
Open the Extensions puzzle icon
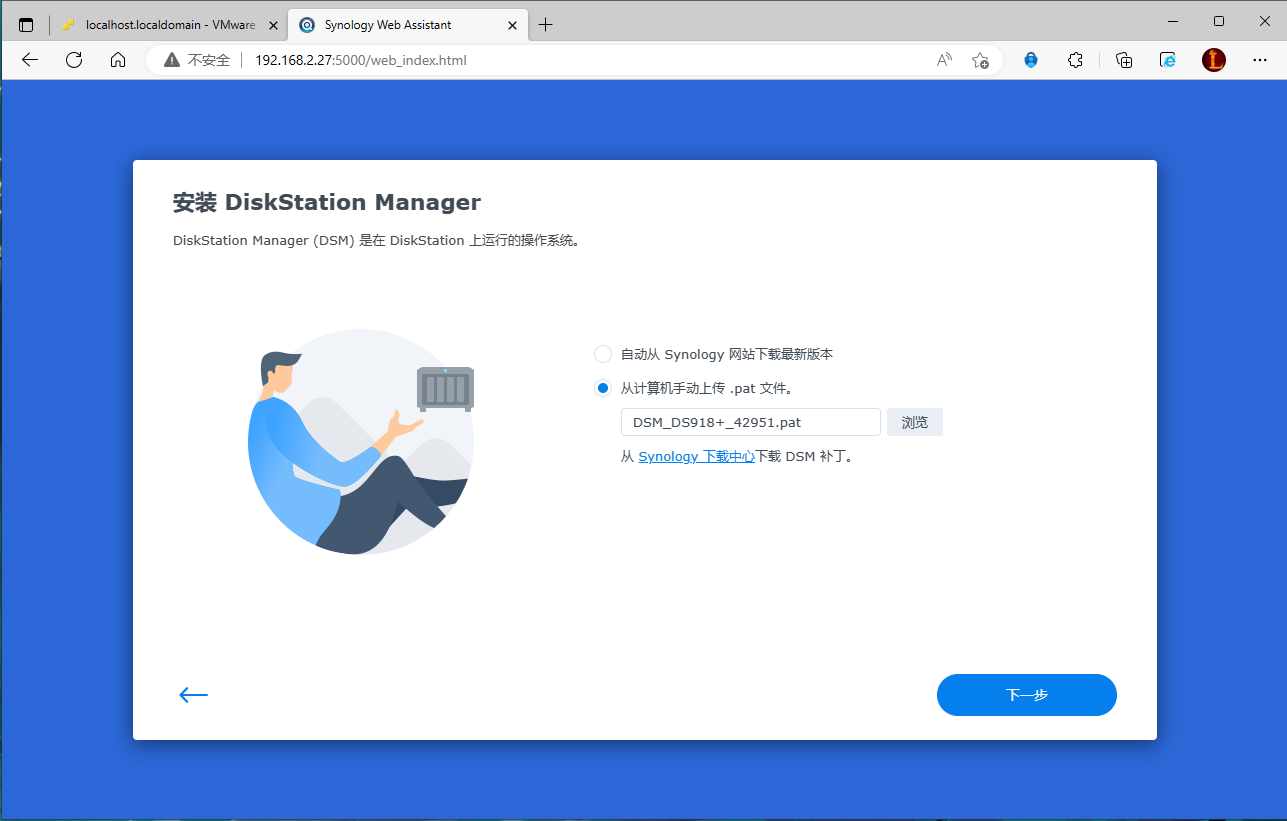1075,60
